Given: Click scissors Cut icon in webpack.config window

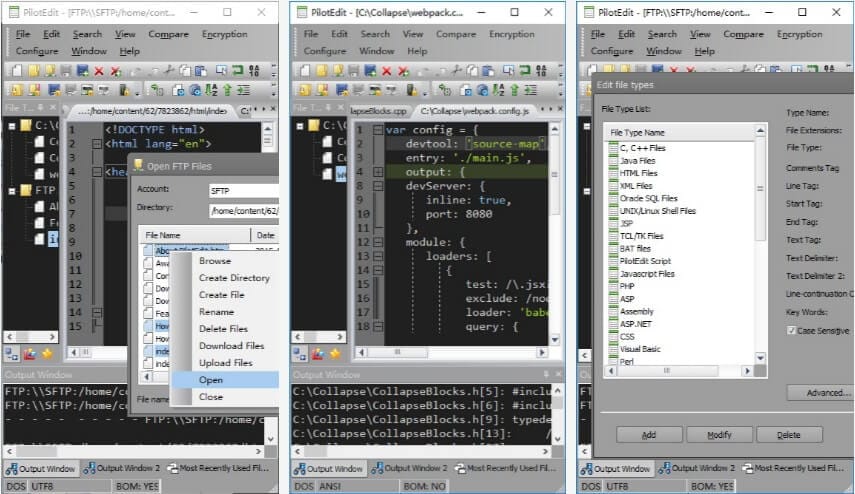Looking at the screenshot, I should [456, 70].
